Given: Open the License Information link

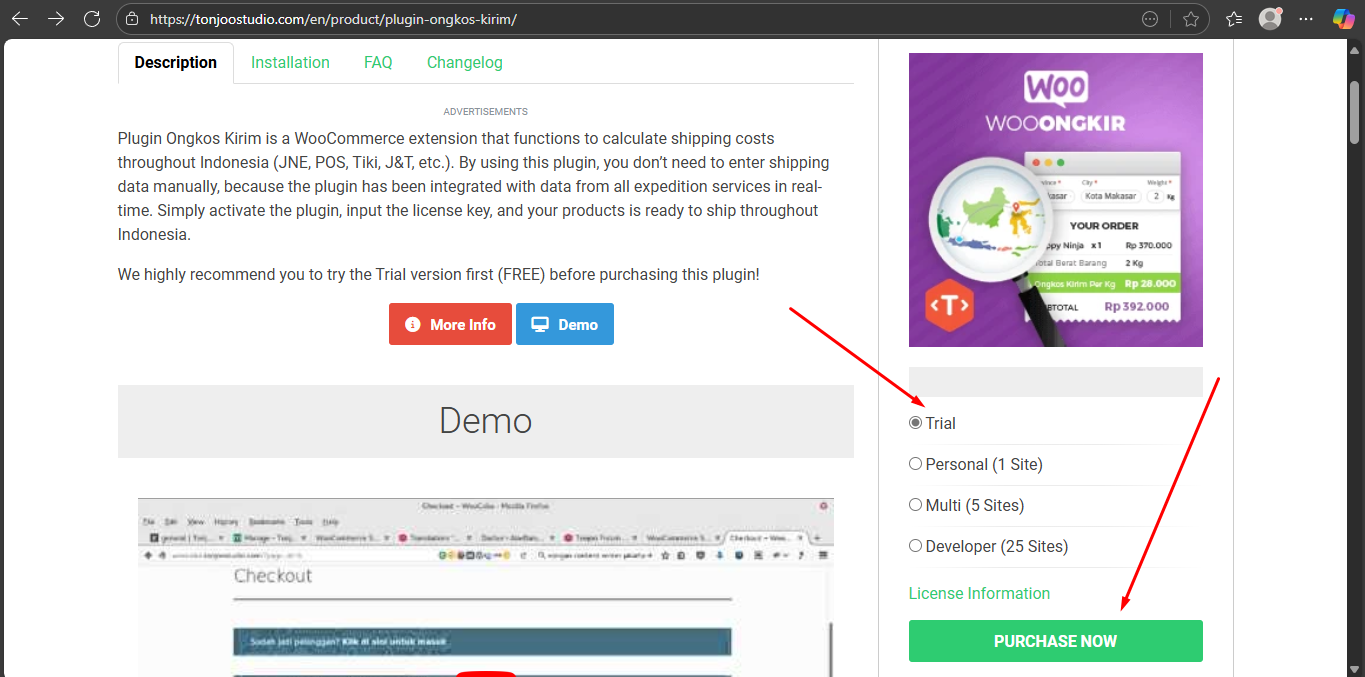Looking at the screenshot, I should coord(979,593).
